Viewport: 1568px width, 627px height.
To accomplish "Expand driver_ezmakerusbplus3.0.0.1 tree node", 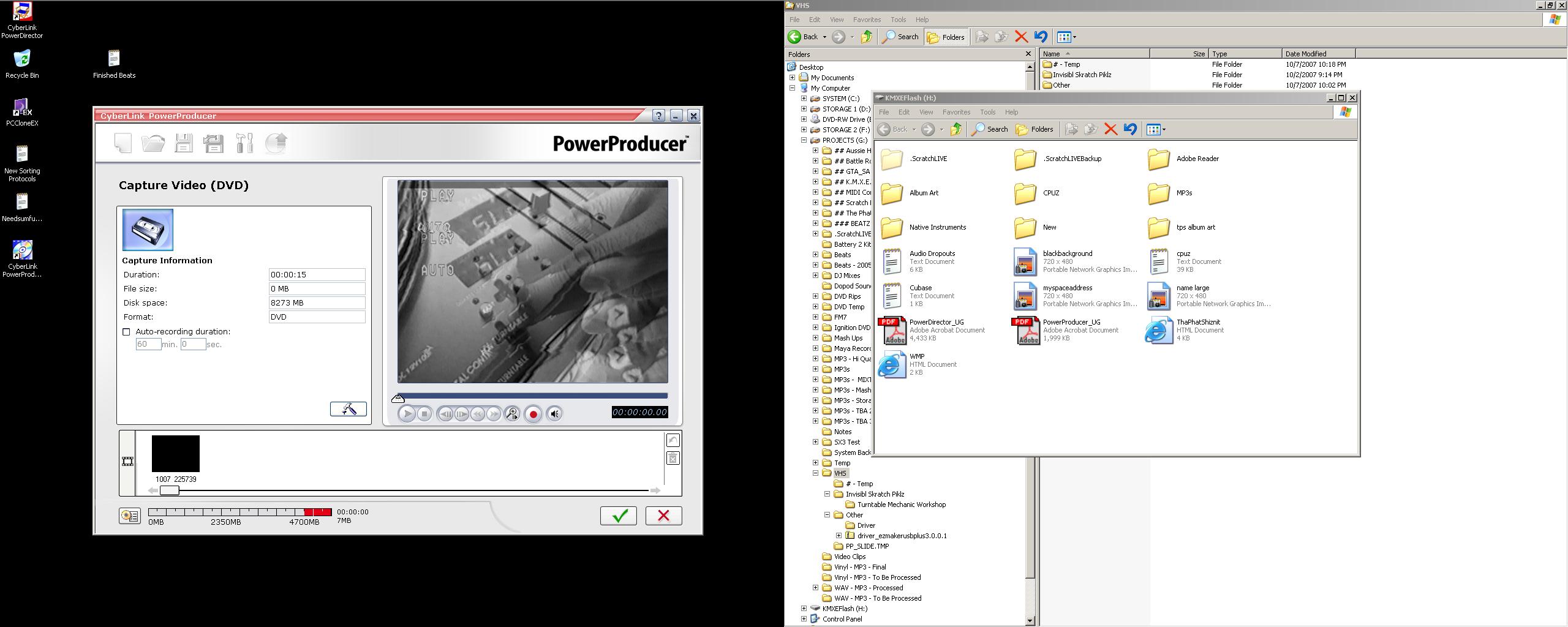I will 839,536.
